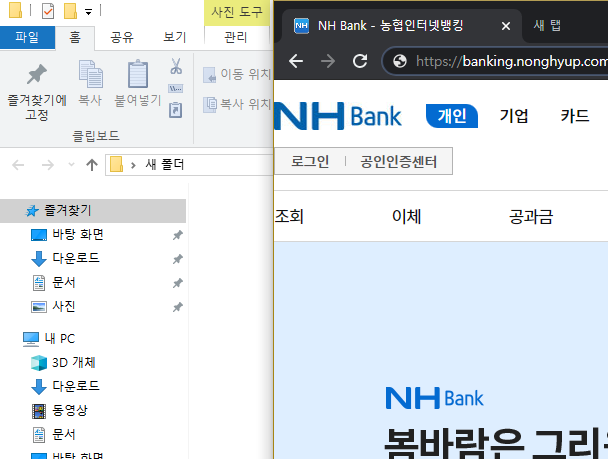
Task: Click the Move to (이동 위치) button
Action: click(x=237, y=74)
